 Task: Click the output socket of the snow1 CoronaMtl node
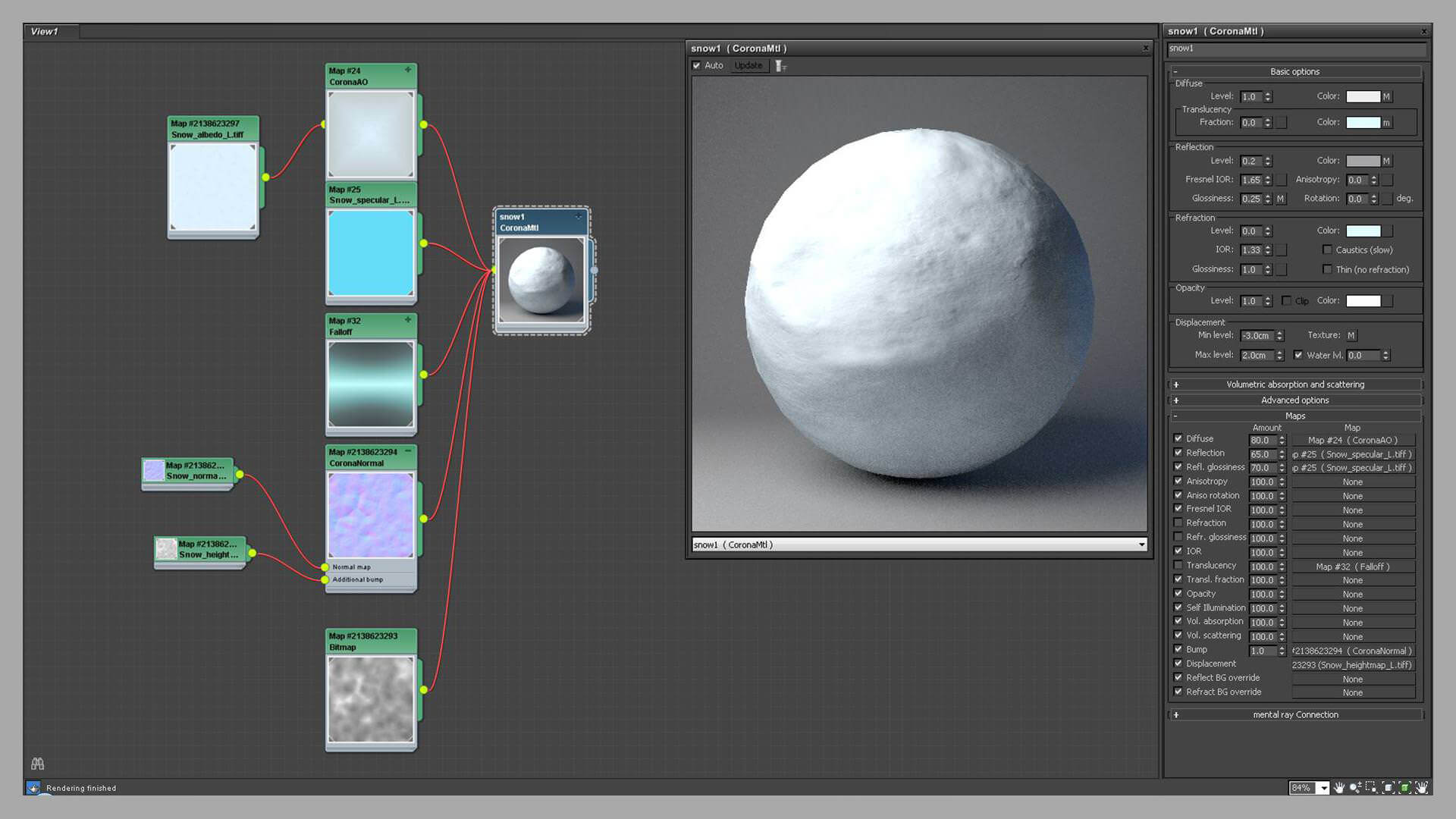[594, 270]
